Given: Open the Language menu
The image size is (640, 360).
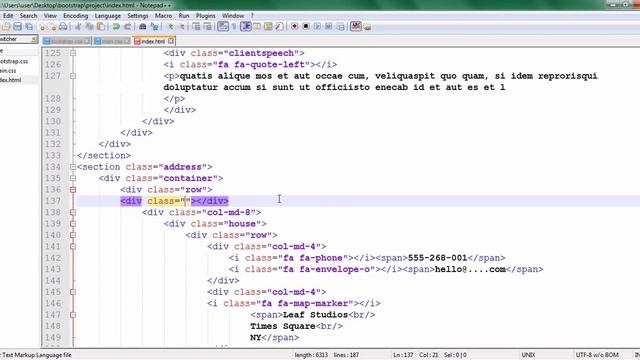Looking at the screenshot, I should point(108,16).
